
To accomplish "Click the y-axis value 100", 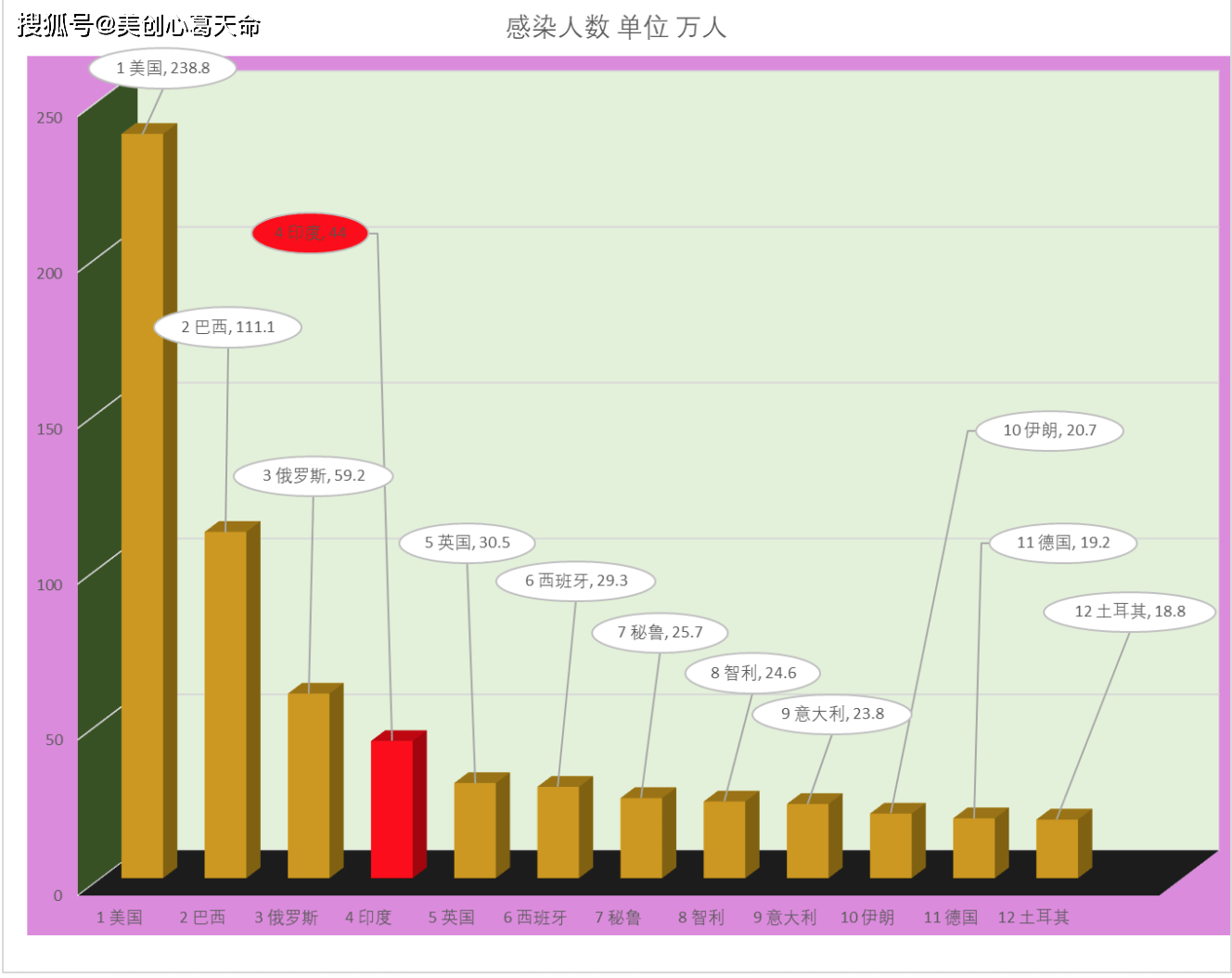I will (49, 586).
